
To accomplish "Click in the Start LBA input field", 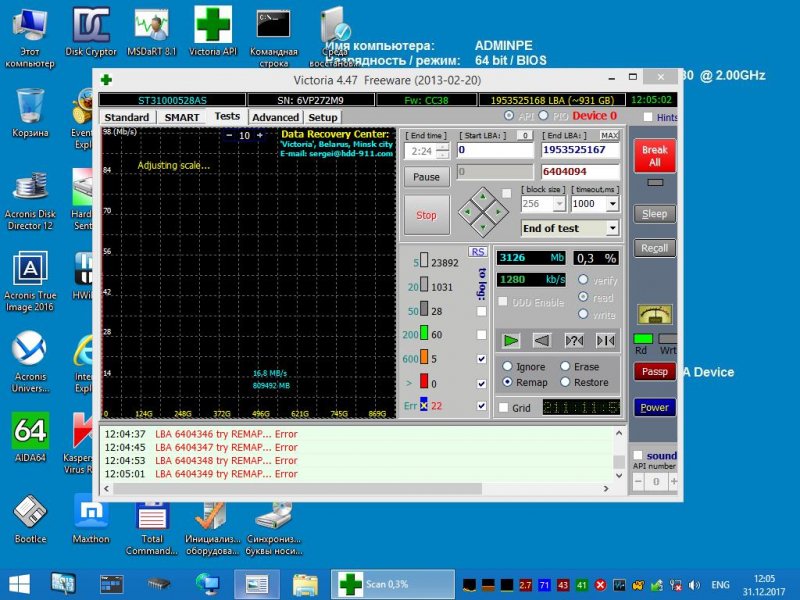I will pos(494,150).
